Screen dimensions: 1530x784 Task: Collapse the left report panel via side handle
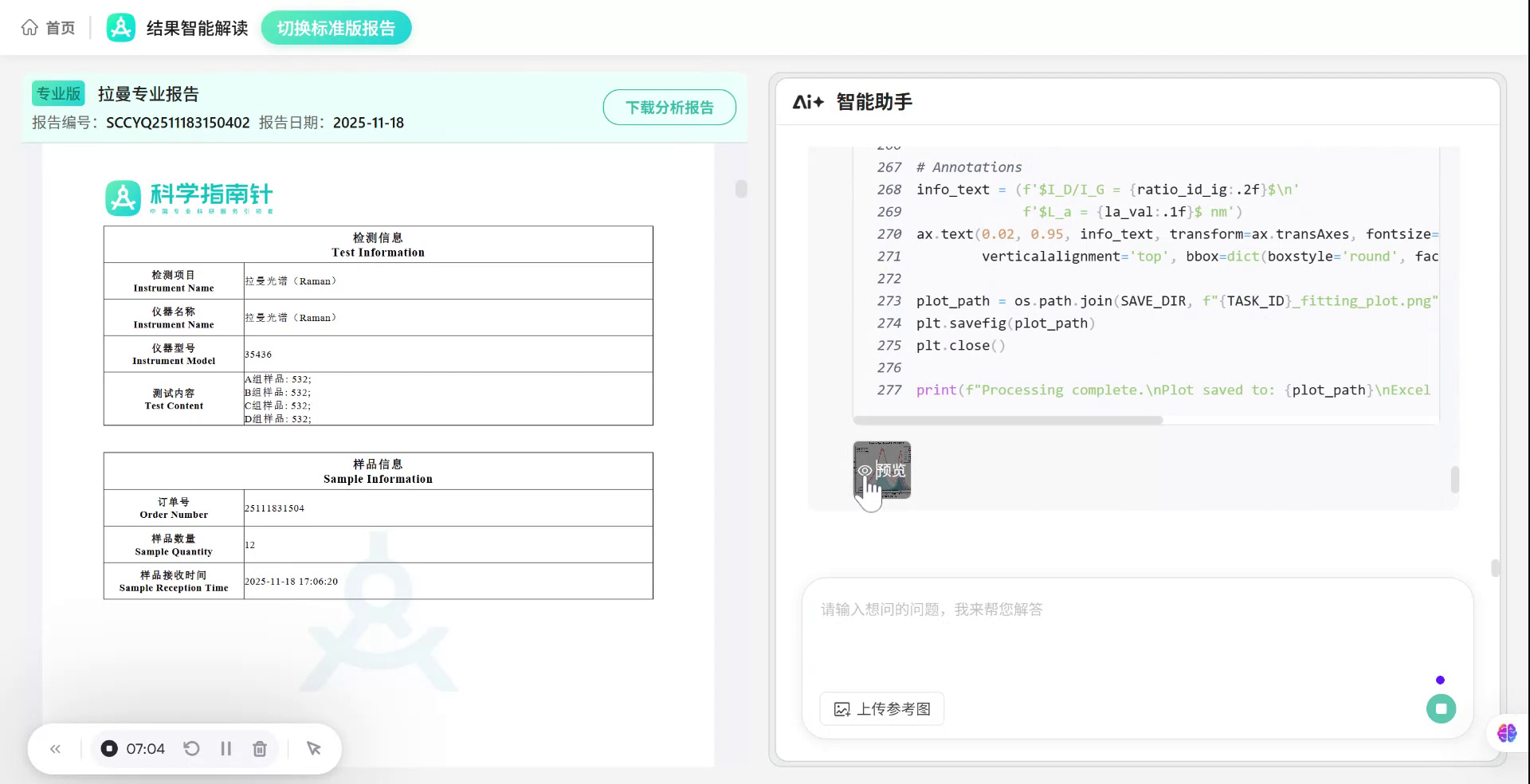tap(741, 189)
